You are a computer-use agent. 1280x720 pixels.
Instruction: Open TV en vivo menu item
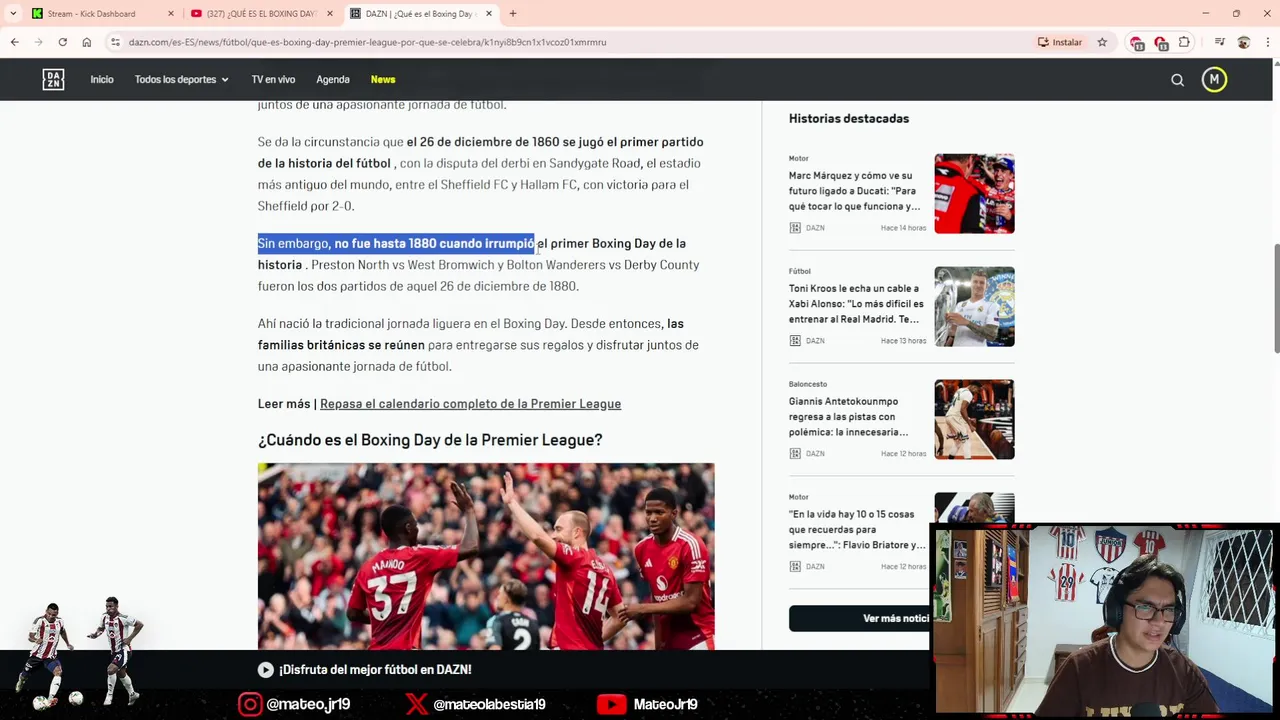273,80
